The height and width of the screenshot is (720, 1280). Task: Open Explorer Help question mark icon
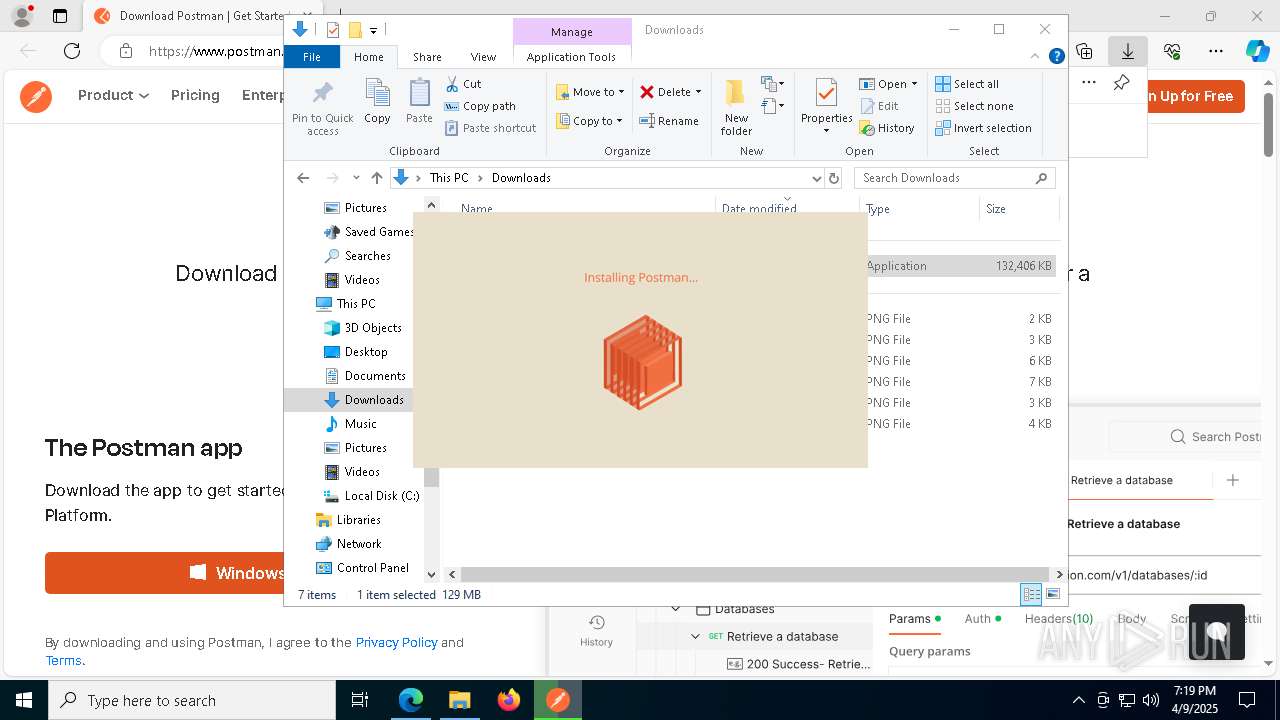1056,57
